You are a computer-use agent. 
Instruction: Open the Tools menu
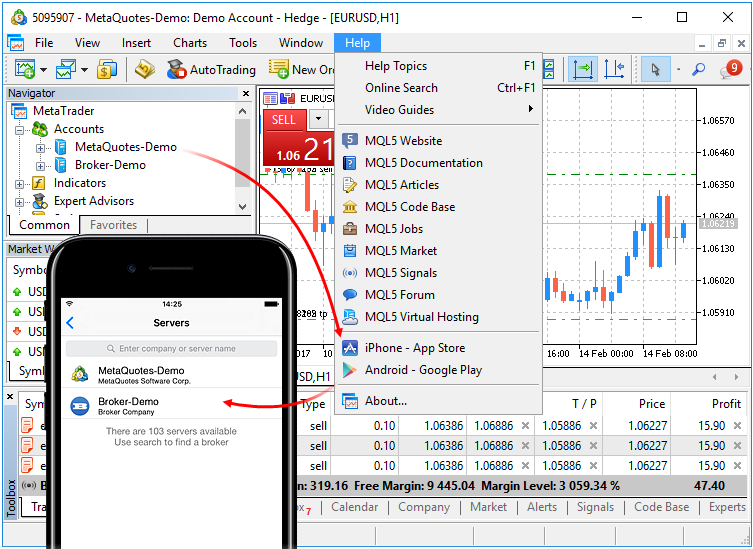tap(243, 43)
